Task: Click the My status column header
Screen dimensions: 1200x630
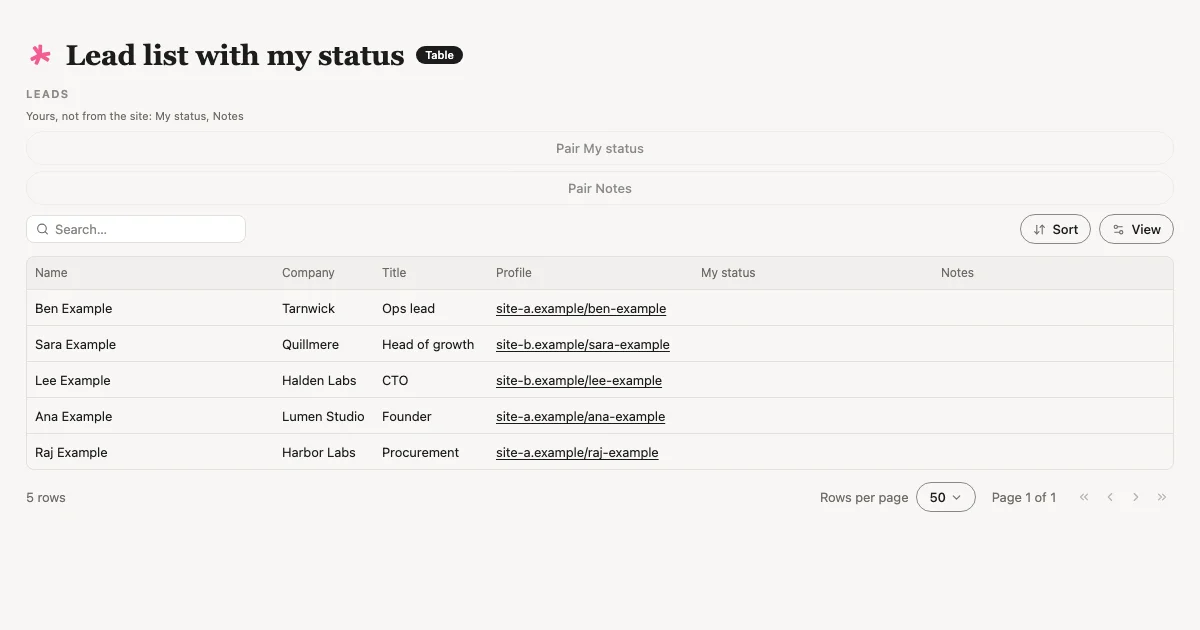Action: click(728, 272)
